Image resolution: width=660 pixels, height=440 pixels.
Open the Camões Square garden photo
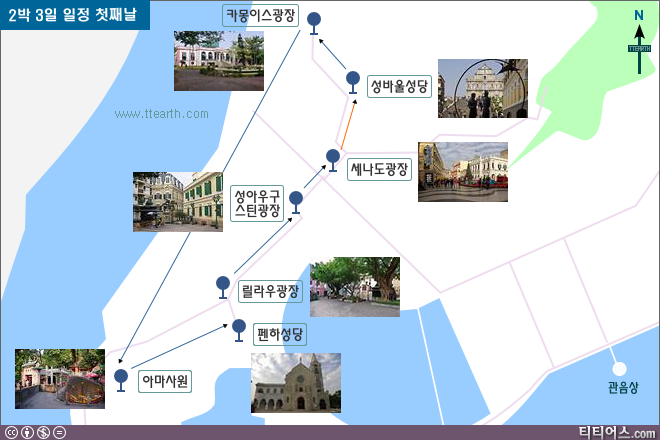[x=219, y=61]
